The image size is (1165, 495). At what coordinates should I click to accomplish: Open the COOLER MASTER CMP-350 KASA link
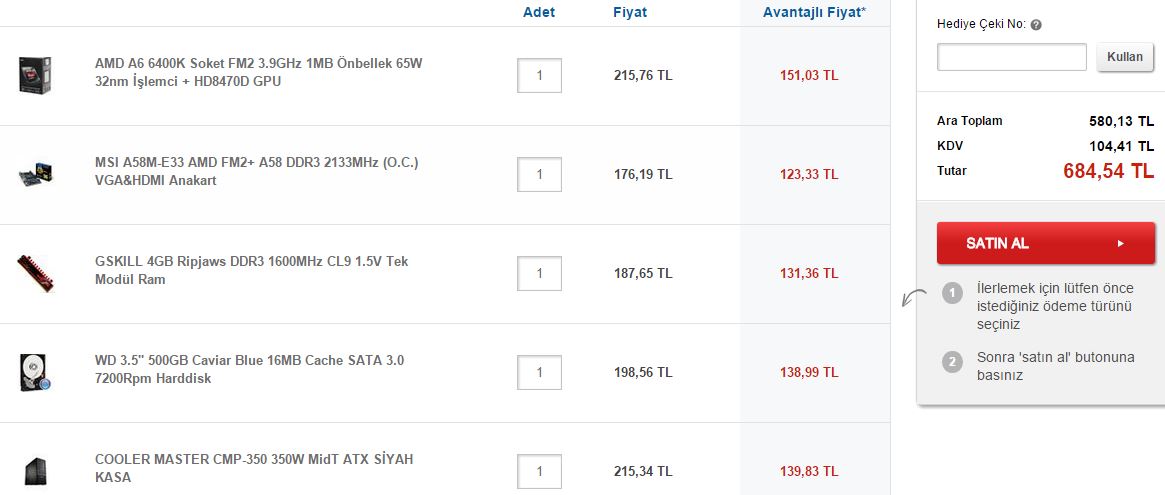pyautogui.click(x=254, y=468)
